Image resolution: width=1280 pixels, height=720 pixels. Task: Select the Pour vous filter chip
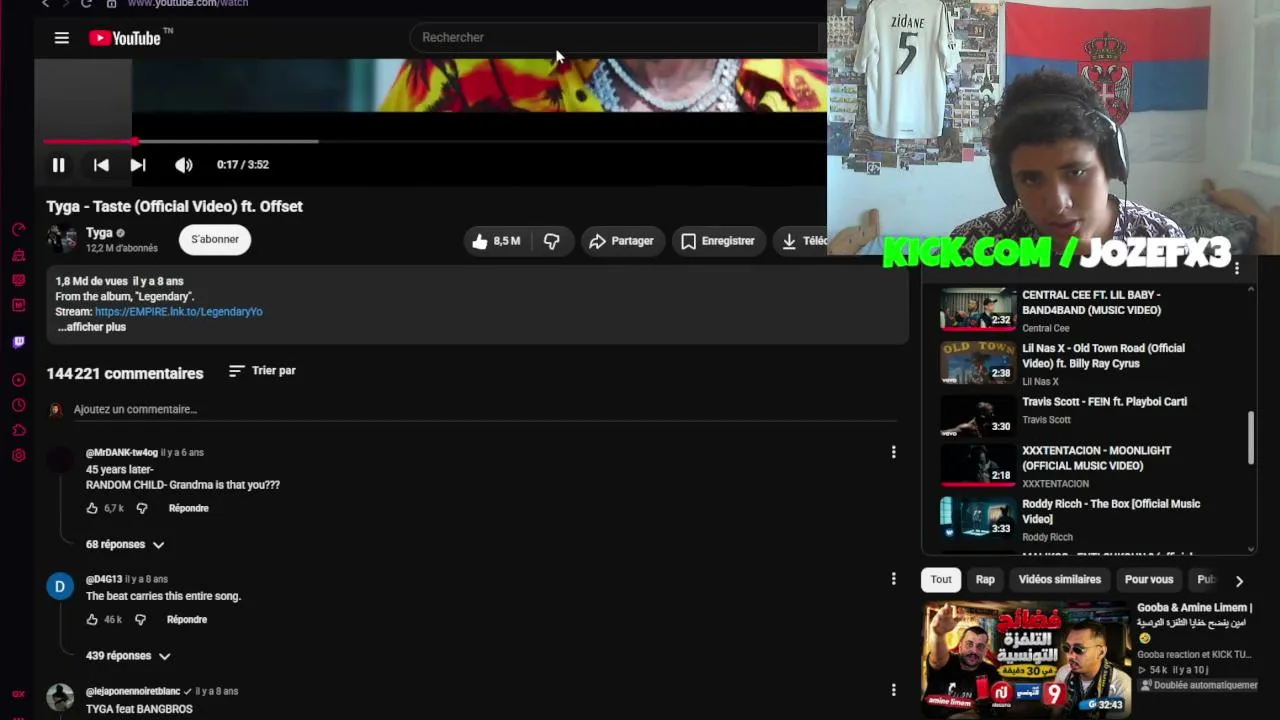point(1149,580)
